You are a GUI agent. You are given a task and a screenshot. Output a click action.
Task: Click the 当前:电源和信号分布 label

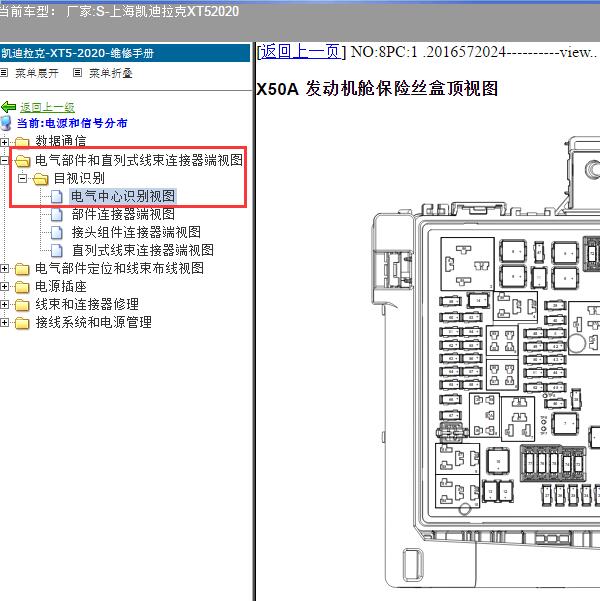pos(72,123)
